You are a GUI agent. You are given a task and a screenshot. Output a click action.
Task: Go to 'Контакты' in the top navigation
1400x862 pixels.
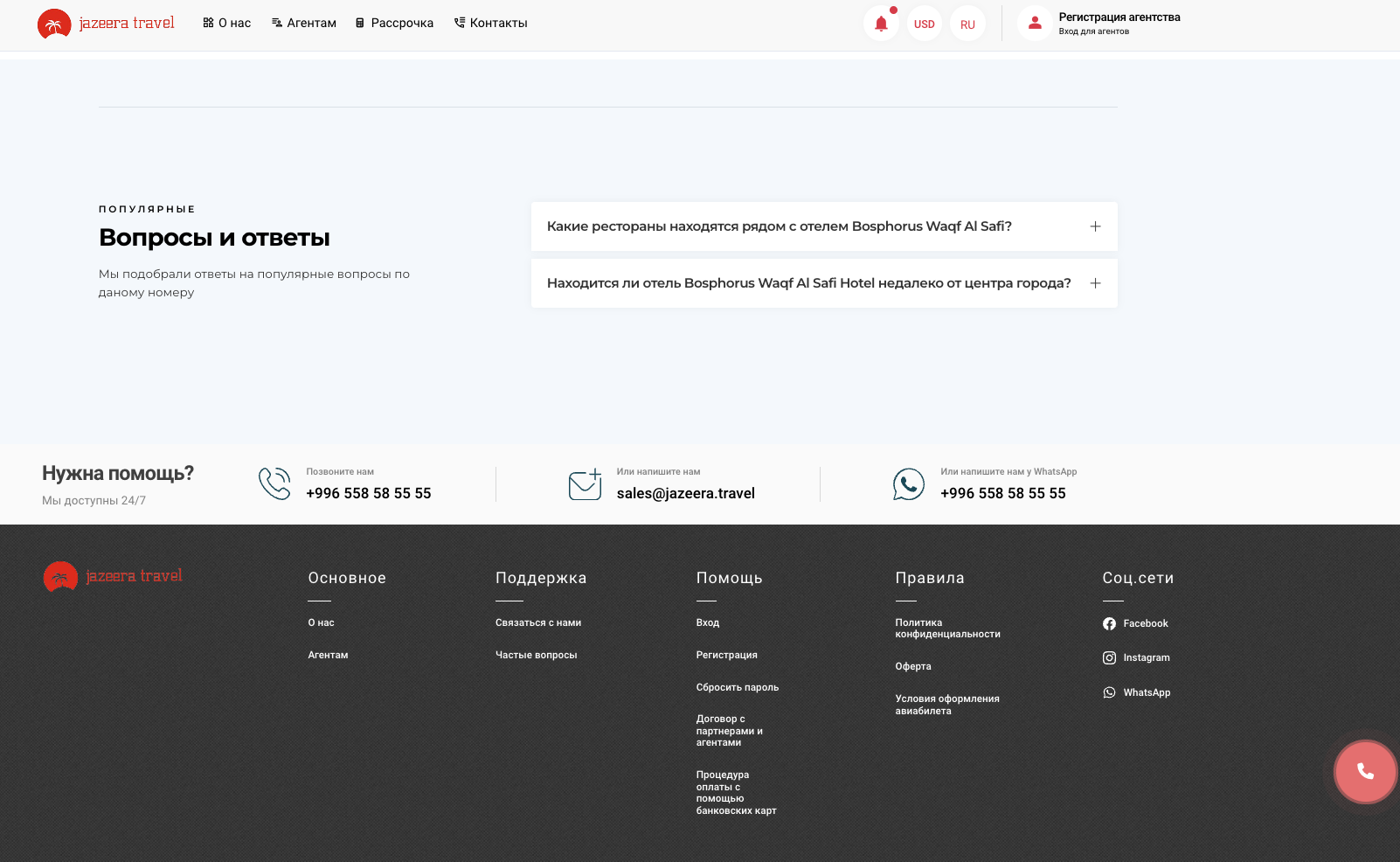491,24
